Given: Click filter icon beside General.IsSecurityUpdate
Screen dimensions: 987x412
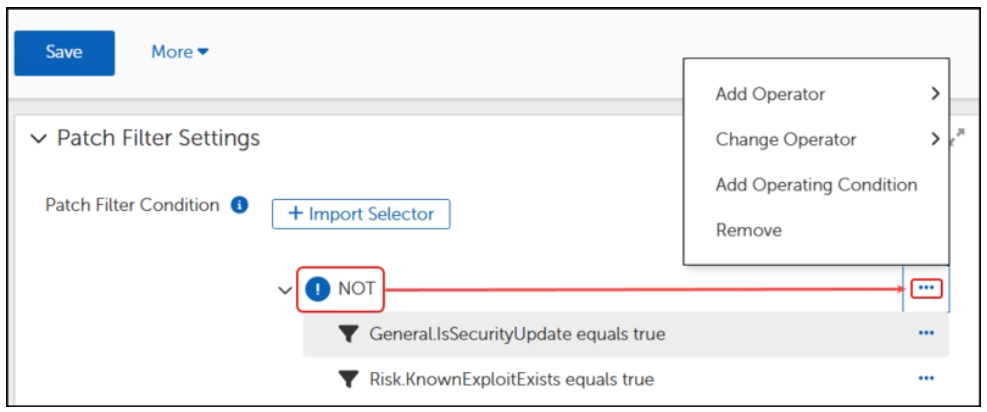Looking at the screenshot, I should (348, 334).
